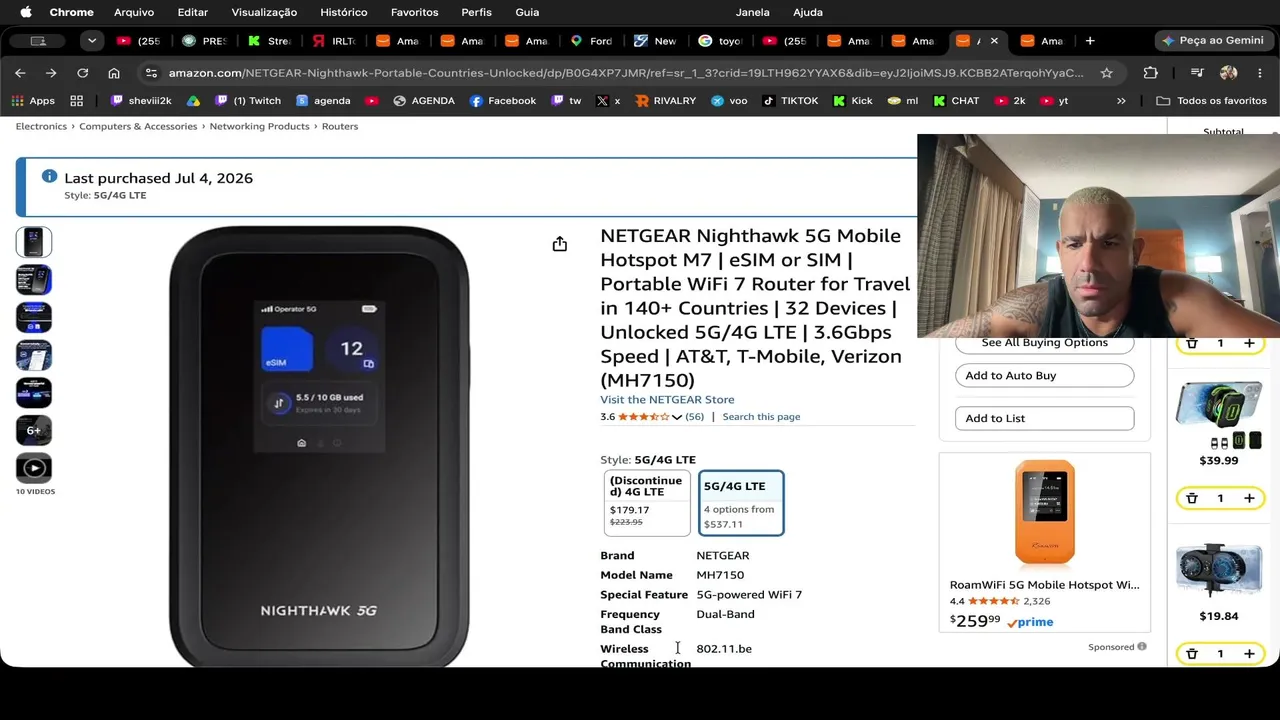Switch to the IRLTo tab
This screenshot has width=1280, height=720.
tap(334, 41)
